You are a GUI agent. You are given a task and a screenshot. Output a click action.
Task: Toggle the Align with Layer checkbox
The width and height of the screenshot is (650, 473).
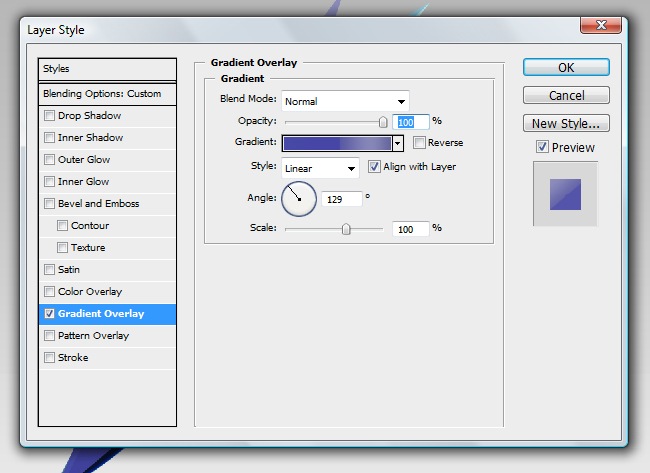pyautogui.click(x=375, y=167)
